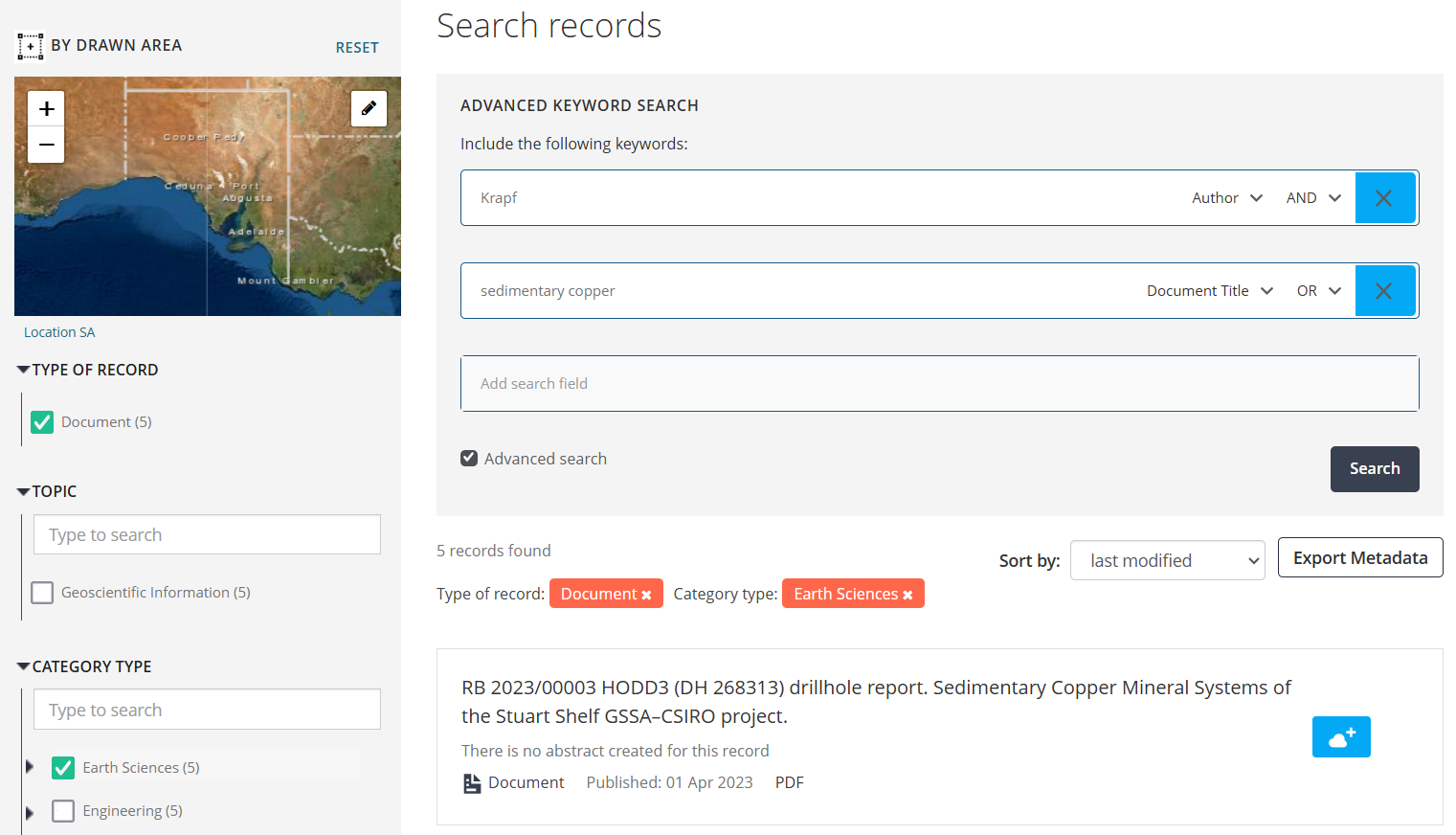Open the AND operator dropdown
The height and width of the screenshot is (835, 1456).
pos(1313,198)
